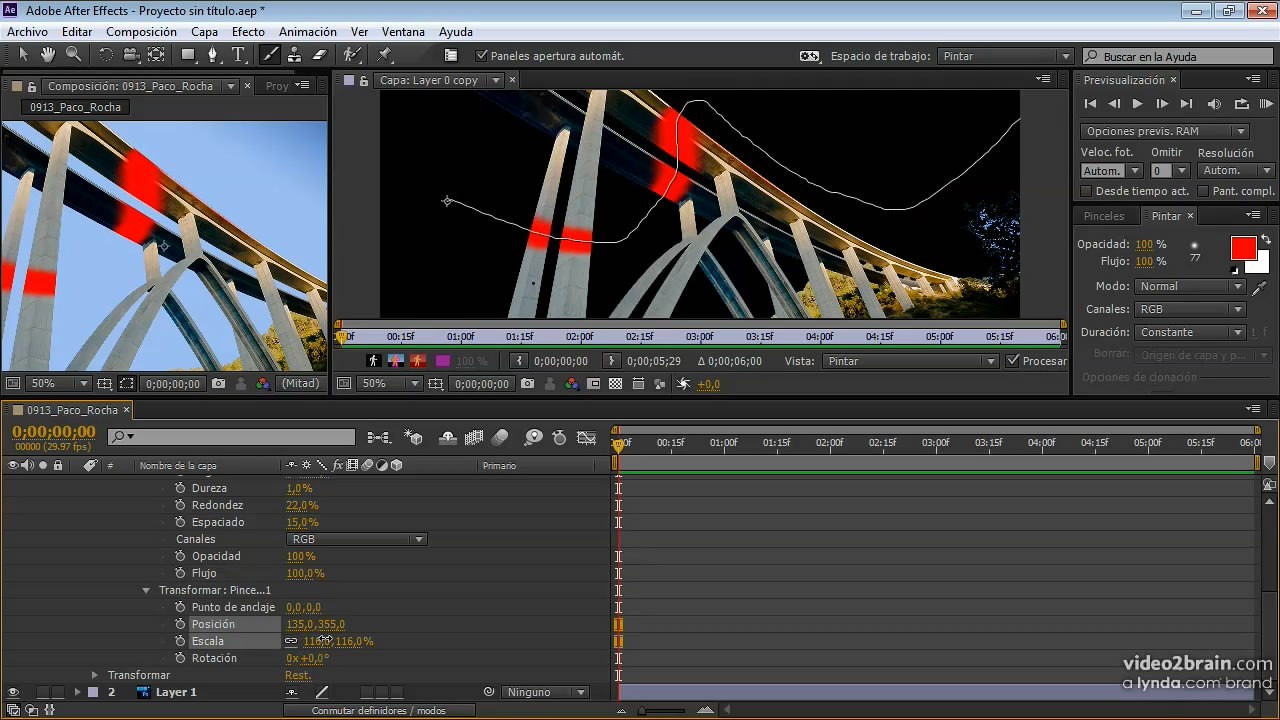The width and height of the screenshot is (1280, 720).
Task: Open Espacio de trabajo Pintar dropdown
Action: coord(1007,56)
